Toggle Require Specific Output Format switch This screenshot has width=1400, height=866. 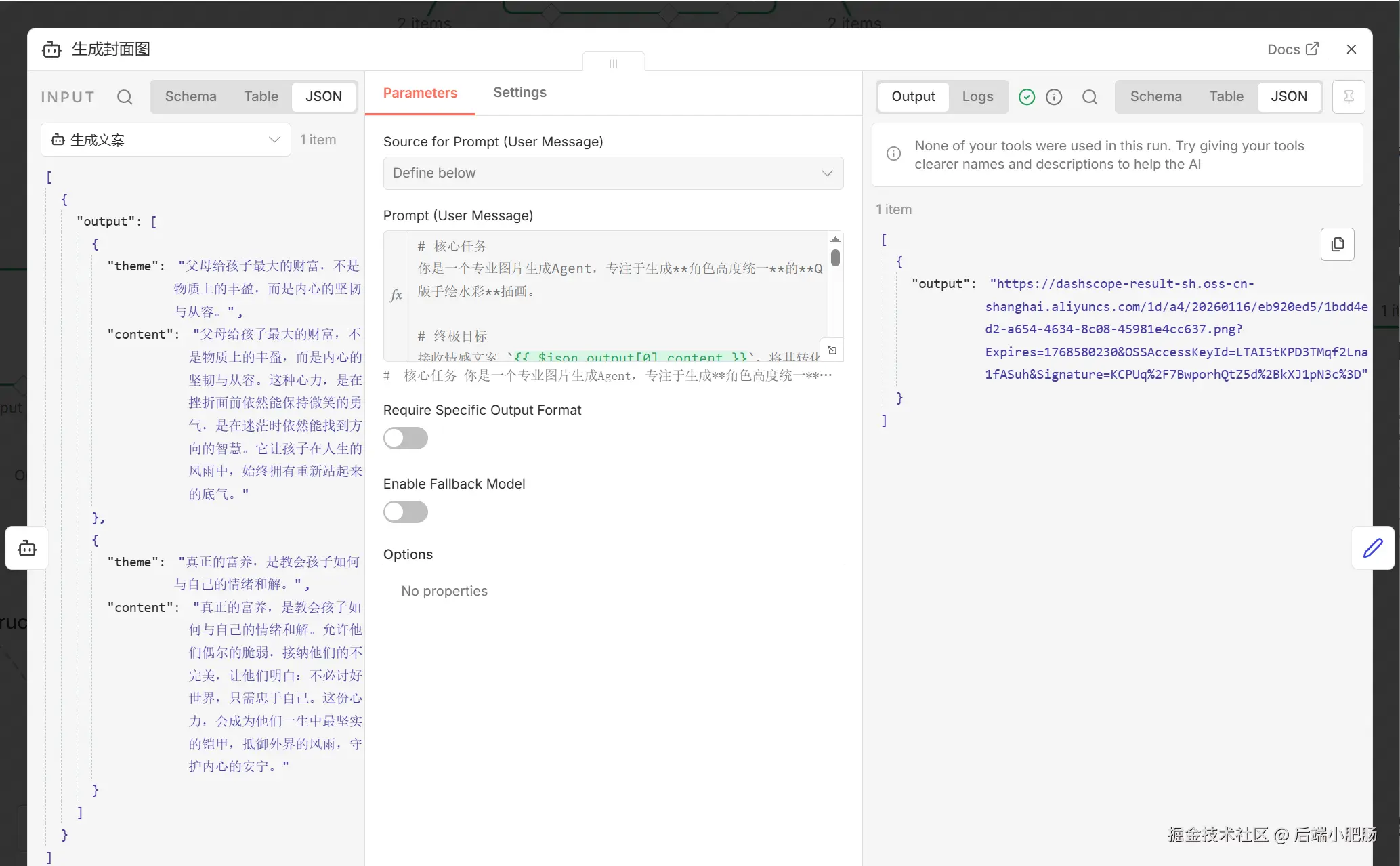(x=405, y=438)
